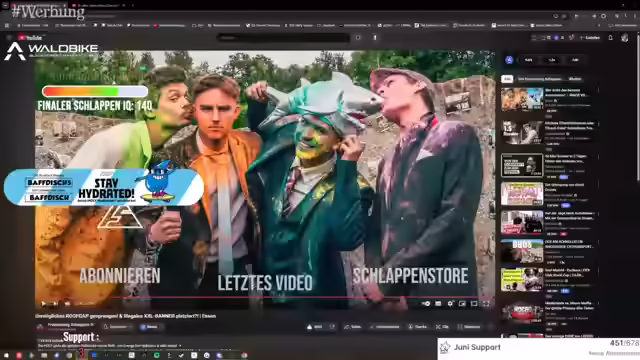Click the YouTube logo
The width and height of the screenshot is (640, 360).
tap(30, 38)
